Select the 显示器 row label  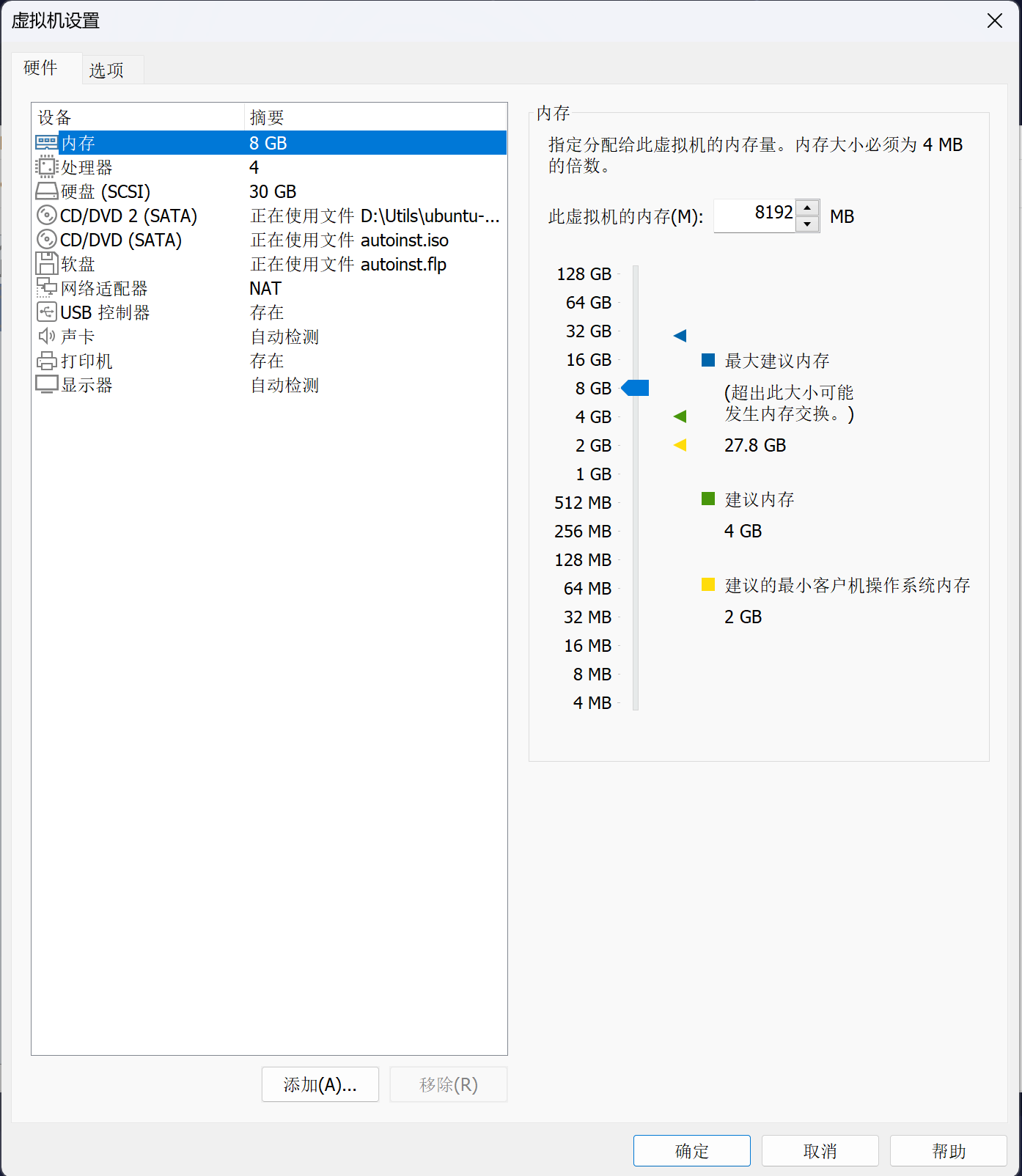coord(87,385)
